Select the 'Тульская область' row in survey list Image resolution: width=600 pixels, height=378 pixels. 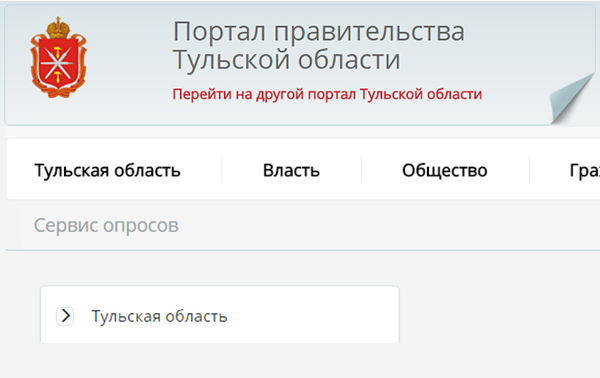pyautogui.click(x=220, y=315)
